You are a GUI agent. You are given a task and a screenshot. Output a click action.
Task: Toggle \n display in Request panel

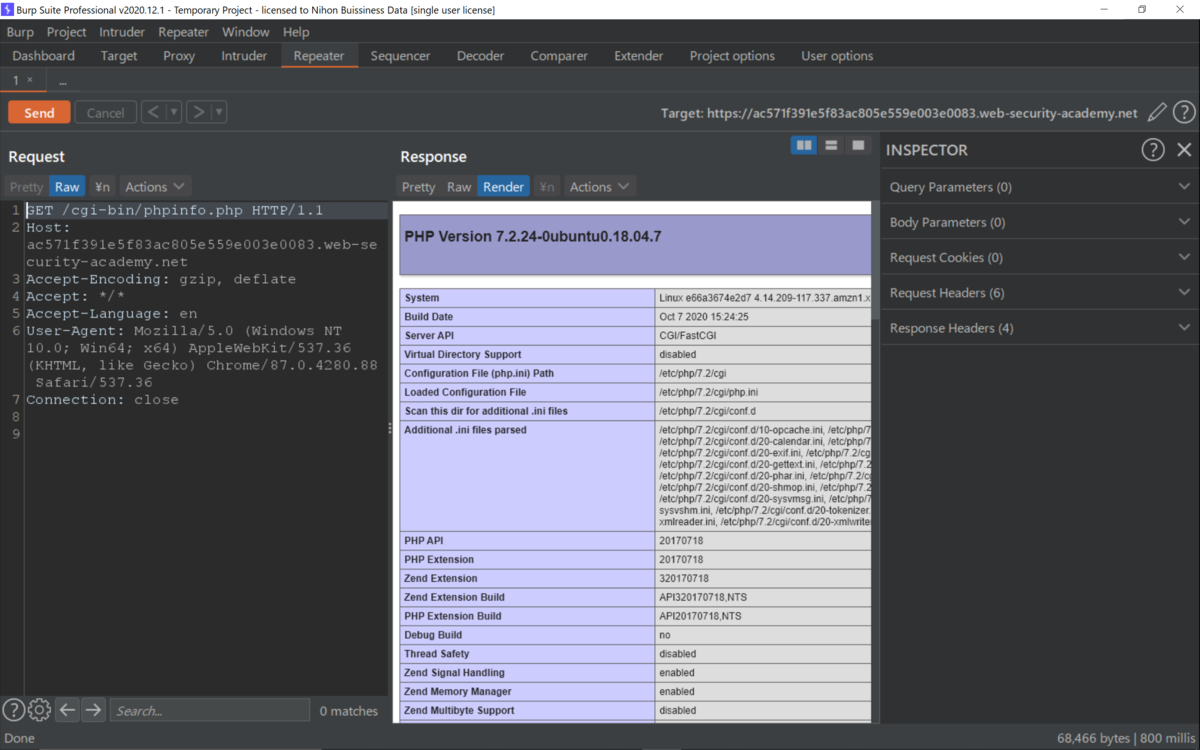pos(102,187)
